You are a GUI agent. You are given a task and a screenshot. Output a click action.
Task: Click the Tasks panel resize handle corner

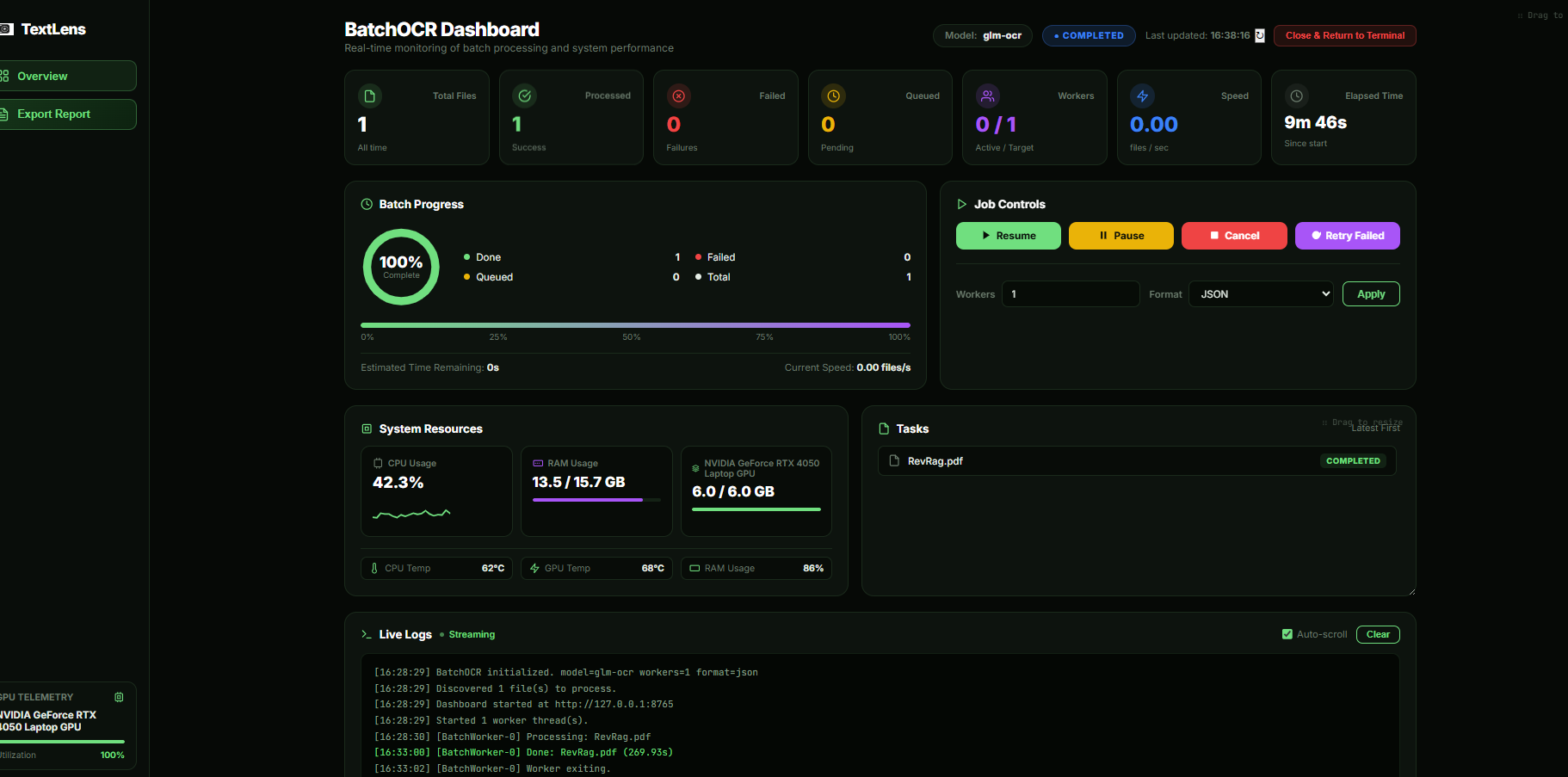1411,591
